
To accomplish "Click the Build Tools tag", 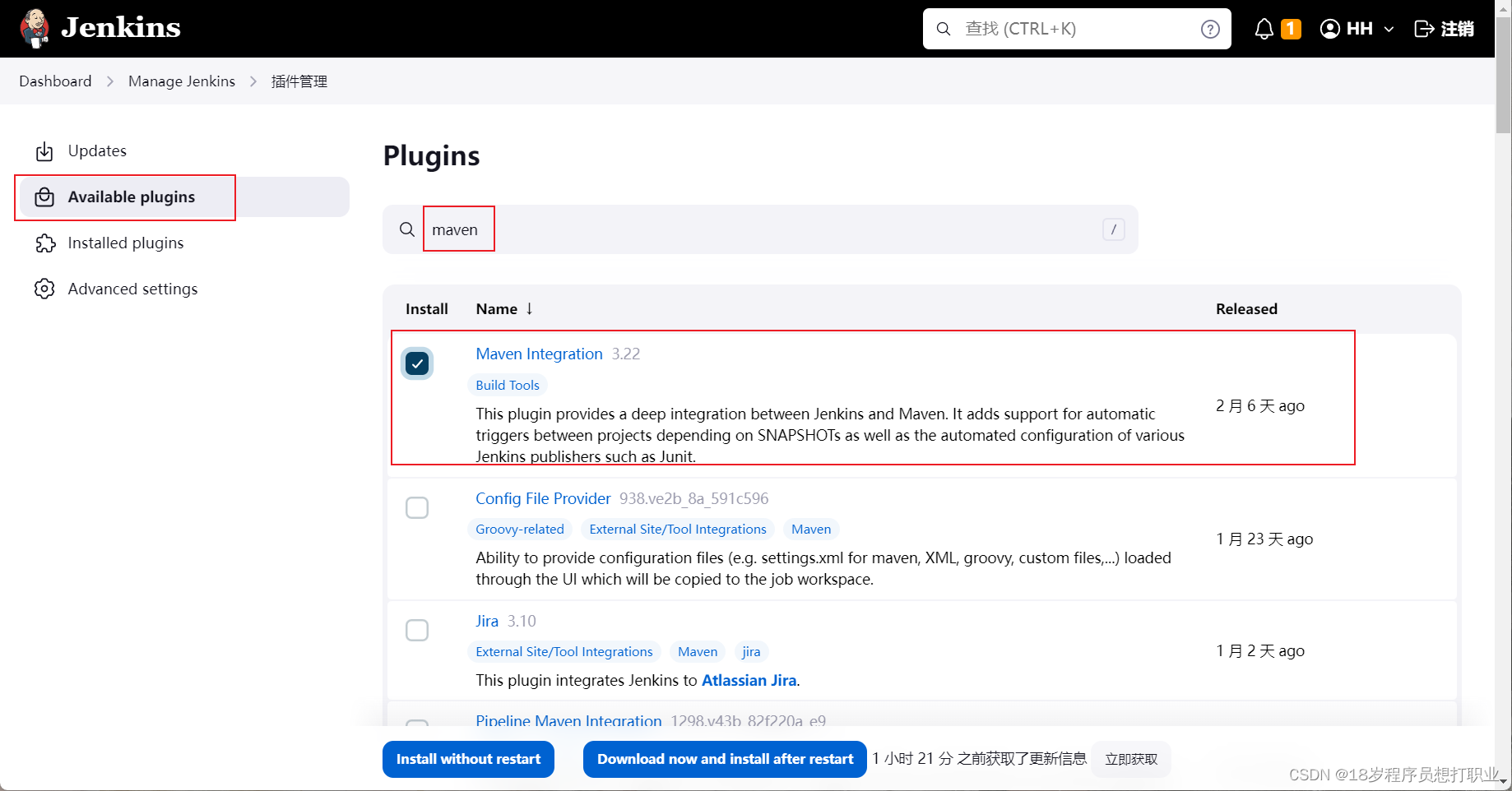I will (508, 385).
